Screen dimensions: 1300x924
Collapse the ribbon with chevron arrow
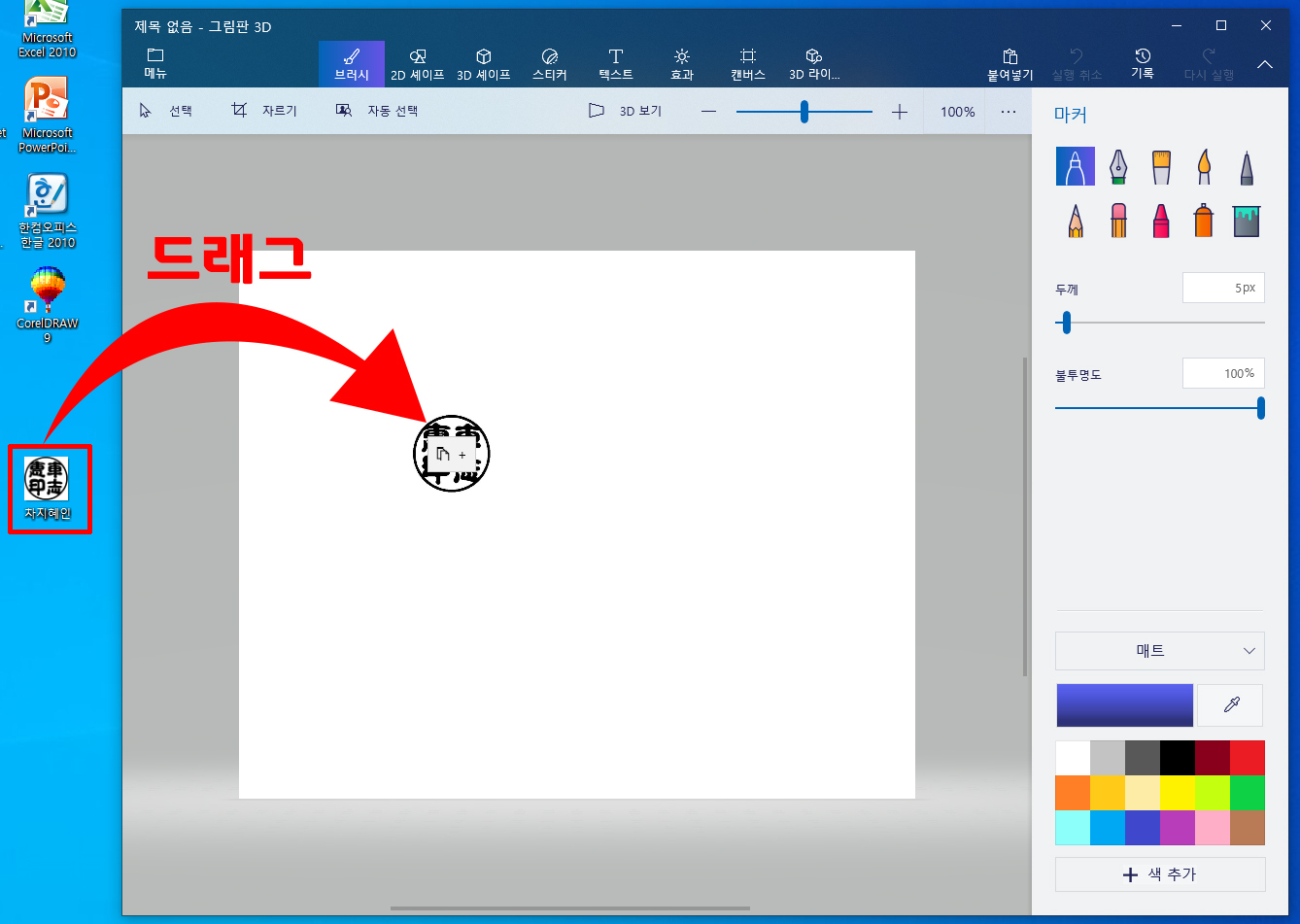coord(1265,64)
